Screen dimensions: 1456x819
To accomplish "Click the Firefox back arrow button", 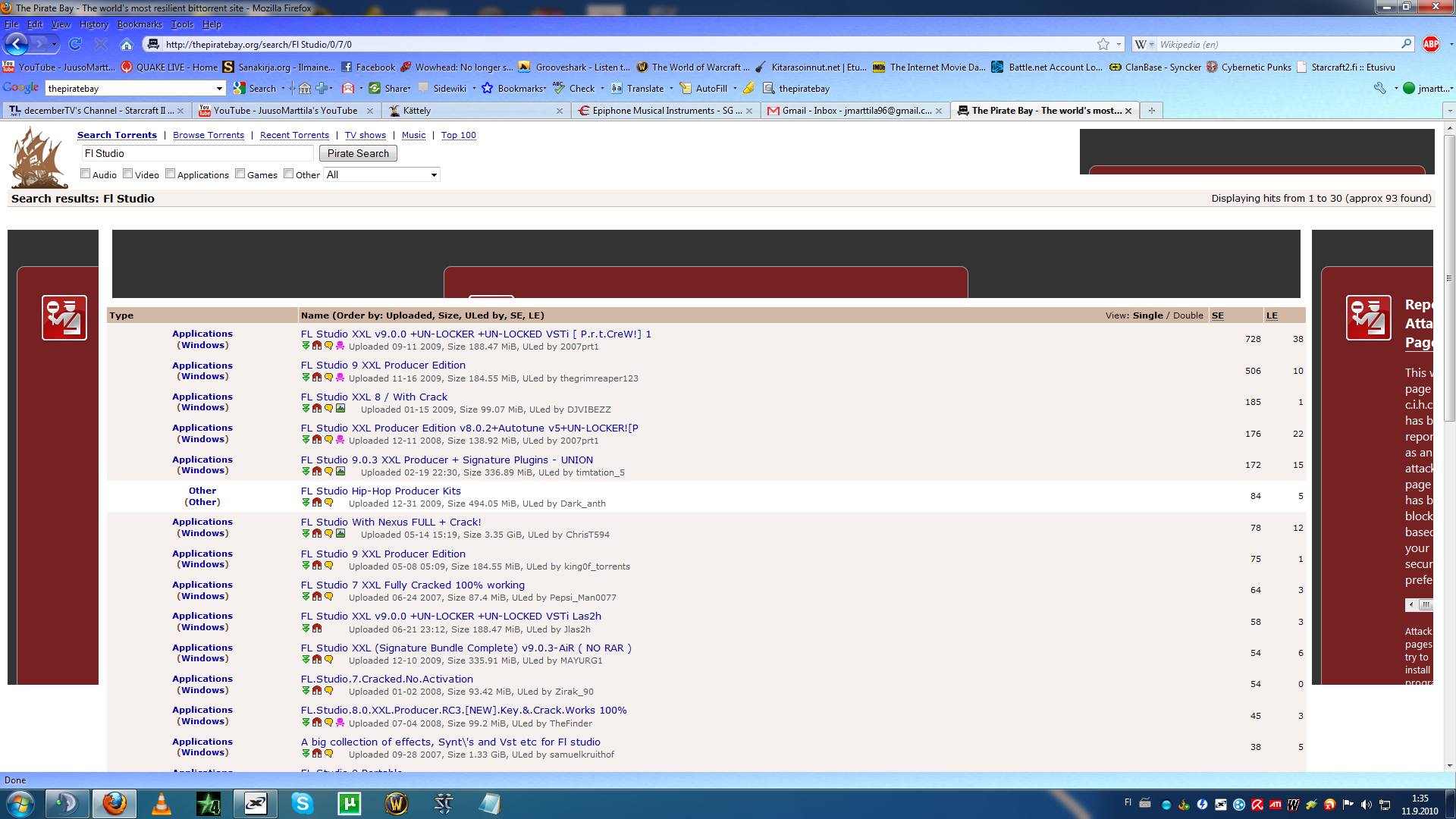I will 16,44.
